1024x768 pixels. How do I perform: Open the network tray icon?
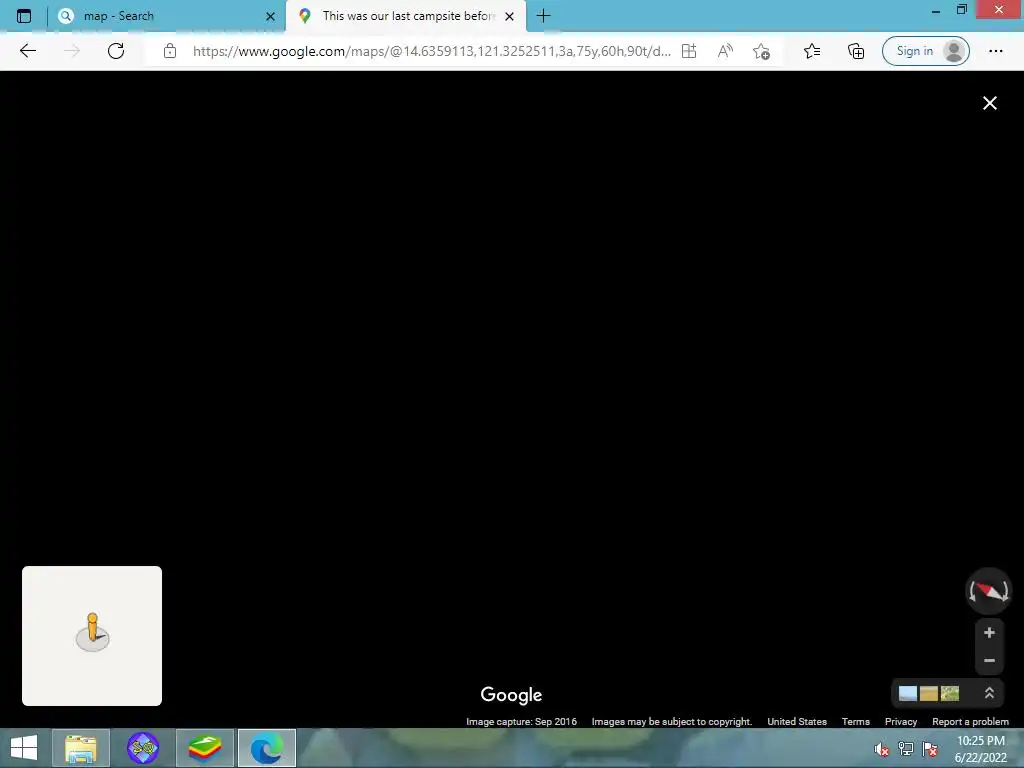(x=906, y=749)
